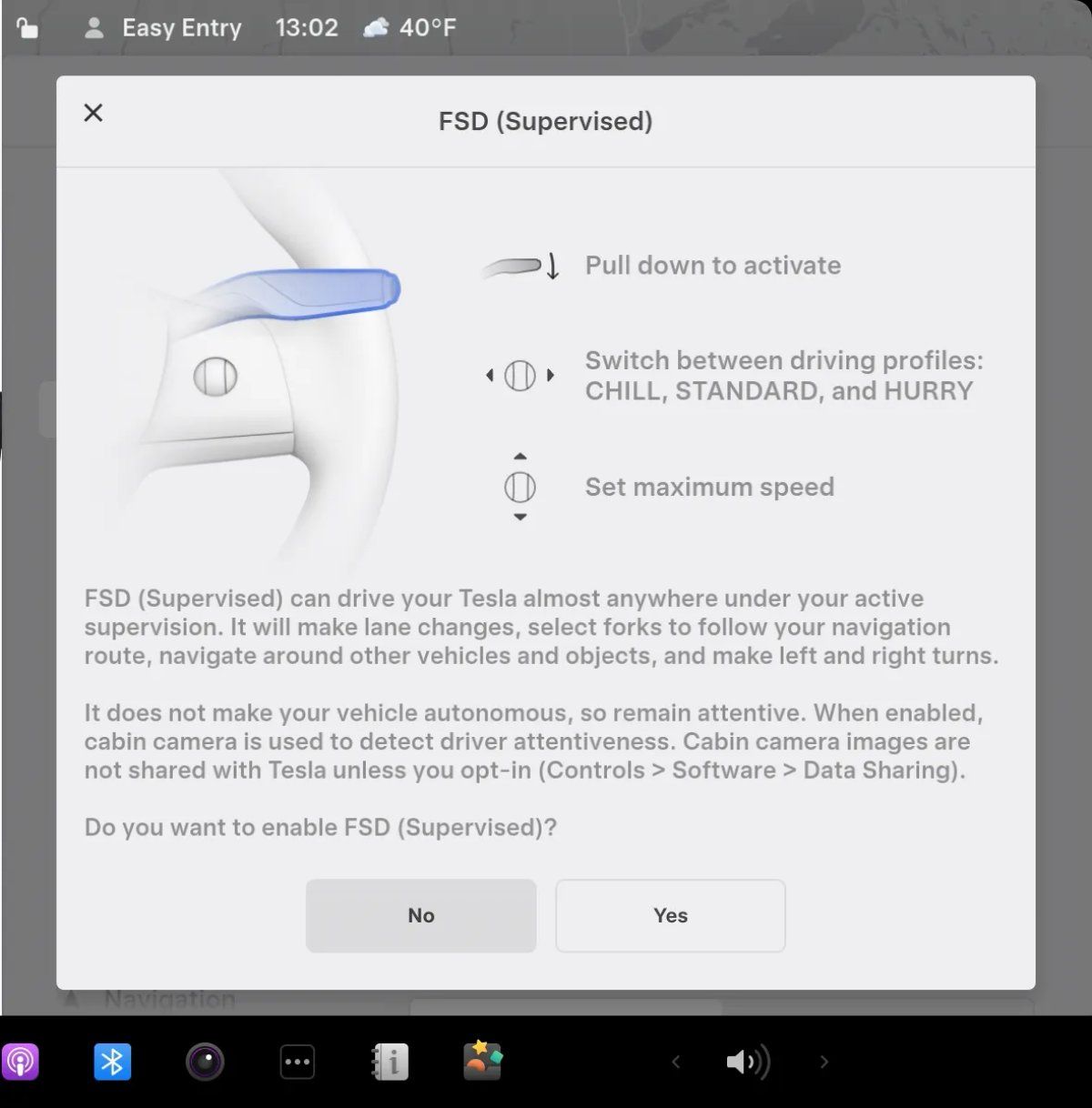Tap the volume speaker icon
This screenshot has height=1108, width=1092.
pyautogui.click(x=748, y=1062)
